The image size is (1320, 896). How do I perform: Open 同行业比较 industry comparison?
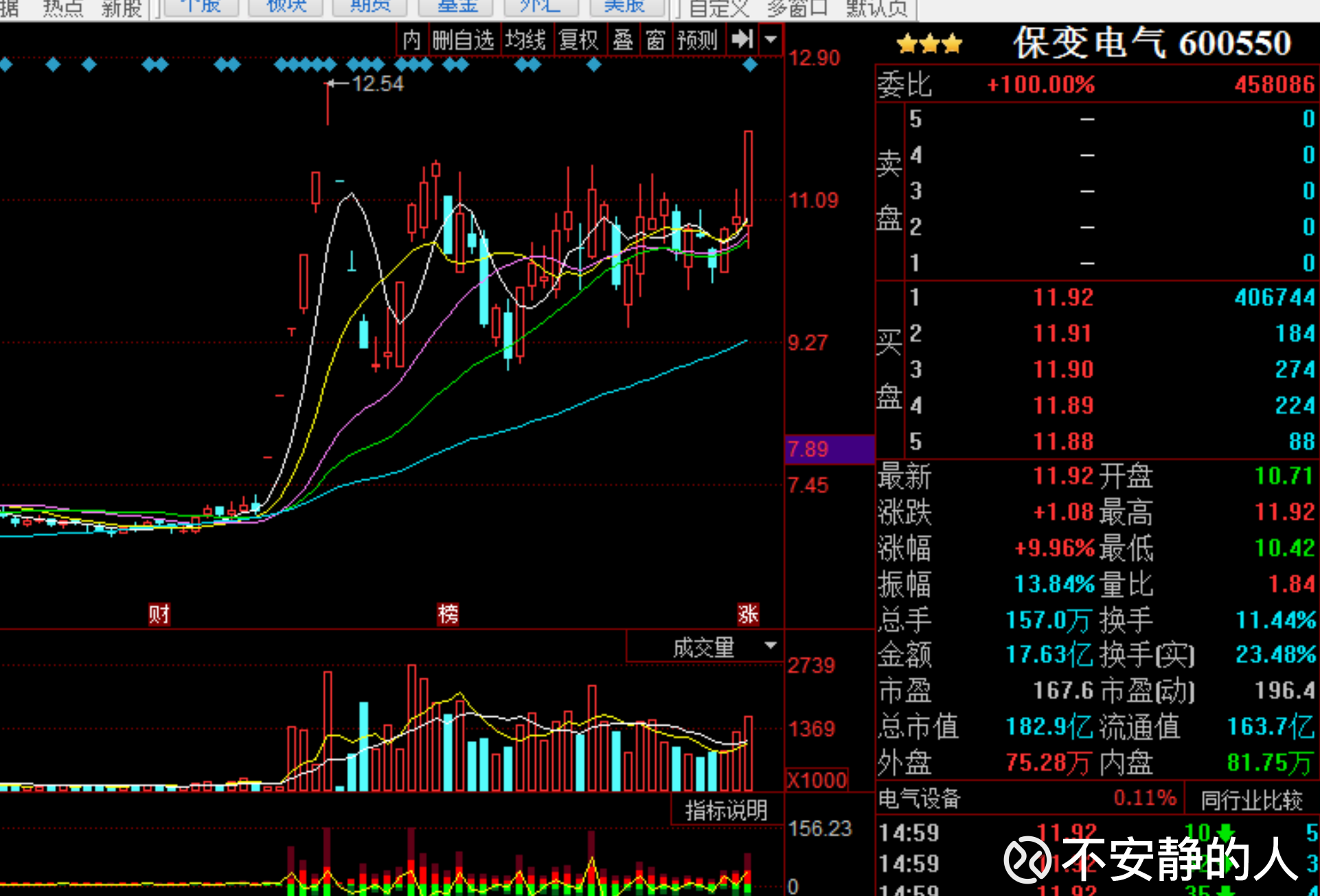(x=1251, y=799)
